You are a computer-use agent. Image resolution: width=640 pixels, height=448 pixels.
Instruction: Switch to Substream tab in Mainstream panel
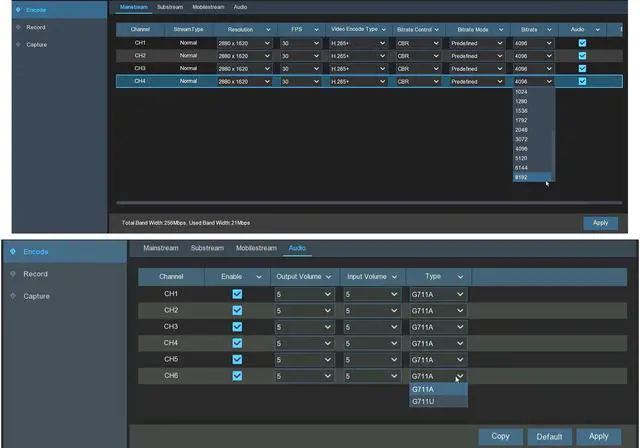pyautogui.click(x=170, y=7)
